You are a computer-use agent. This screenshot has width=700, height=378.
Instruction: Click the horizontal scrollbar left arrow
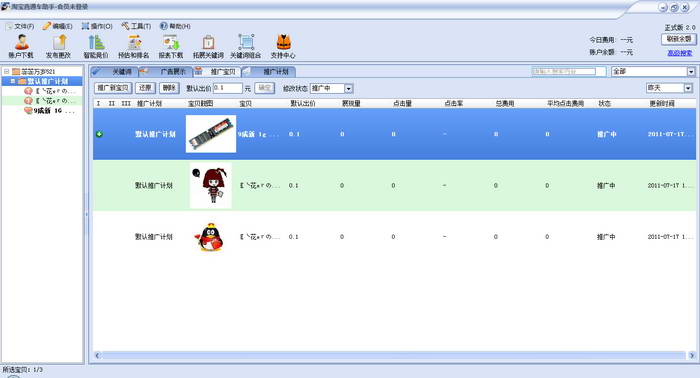97,356
